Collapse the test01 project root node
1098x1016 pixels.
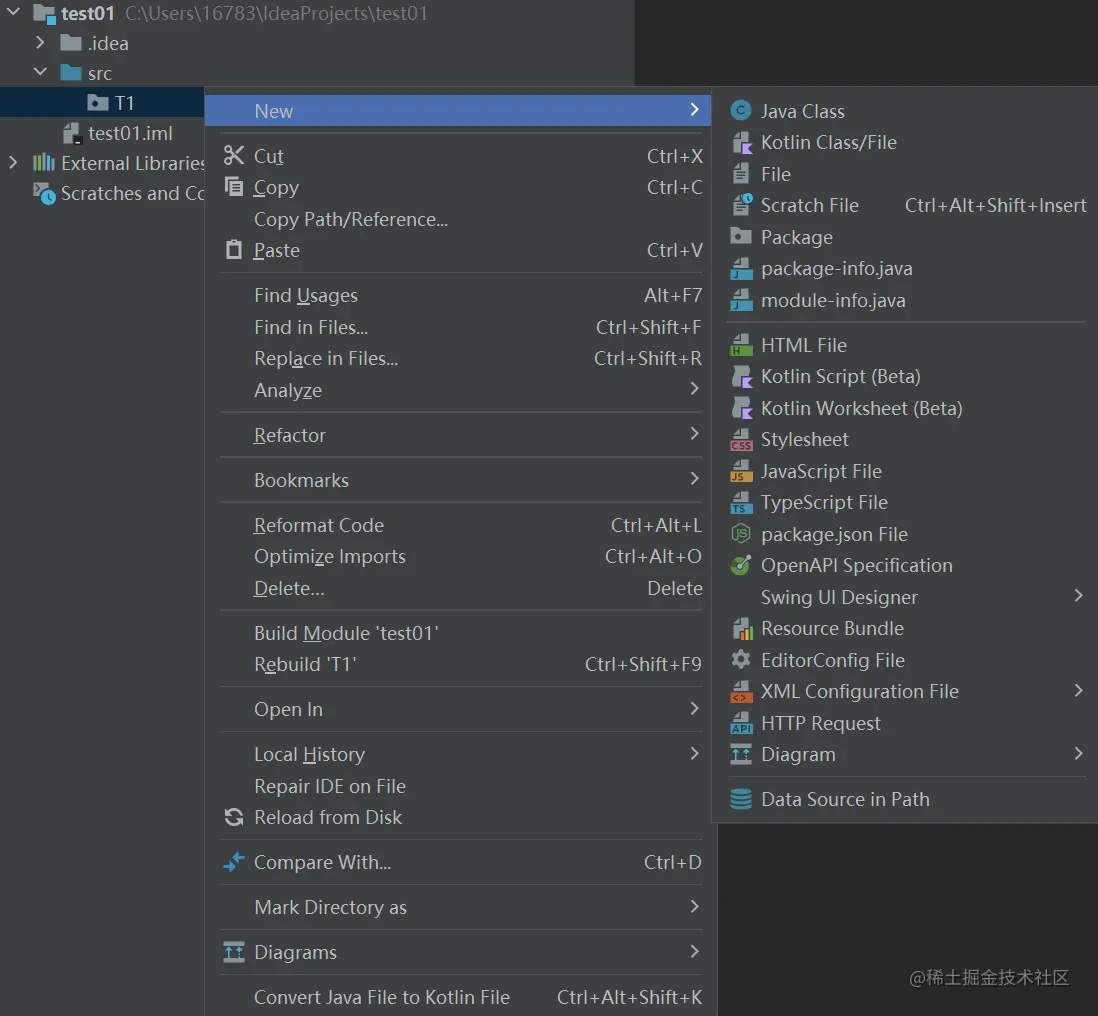(13, 12)
